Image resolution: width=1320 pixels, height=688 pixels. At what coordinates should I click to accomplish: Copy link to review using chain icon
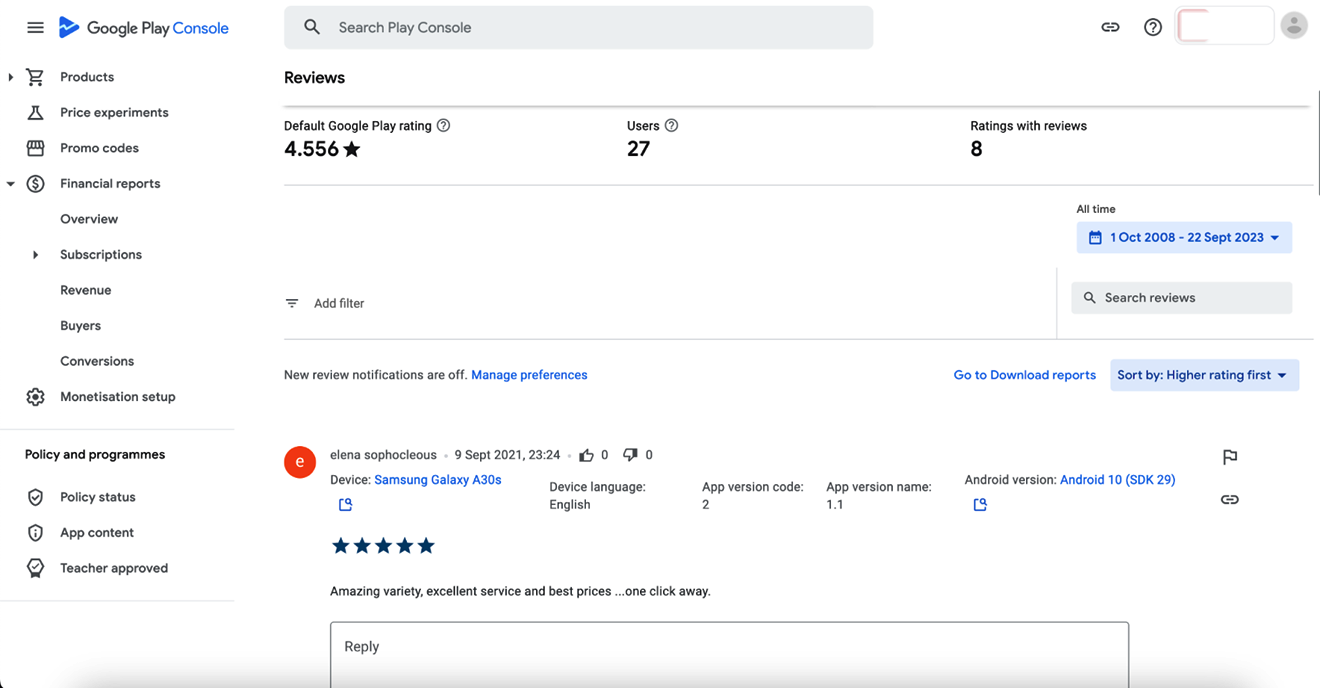click(x=1230, y=499)
